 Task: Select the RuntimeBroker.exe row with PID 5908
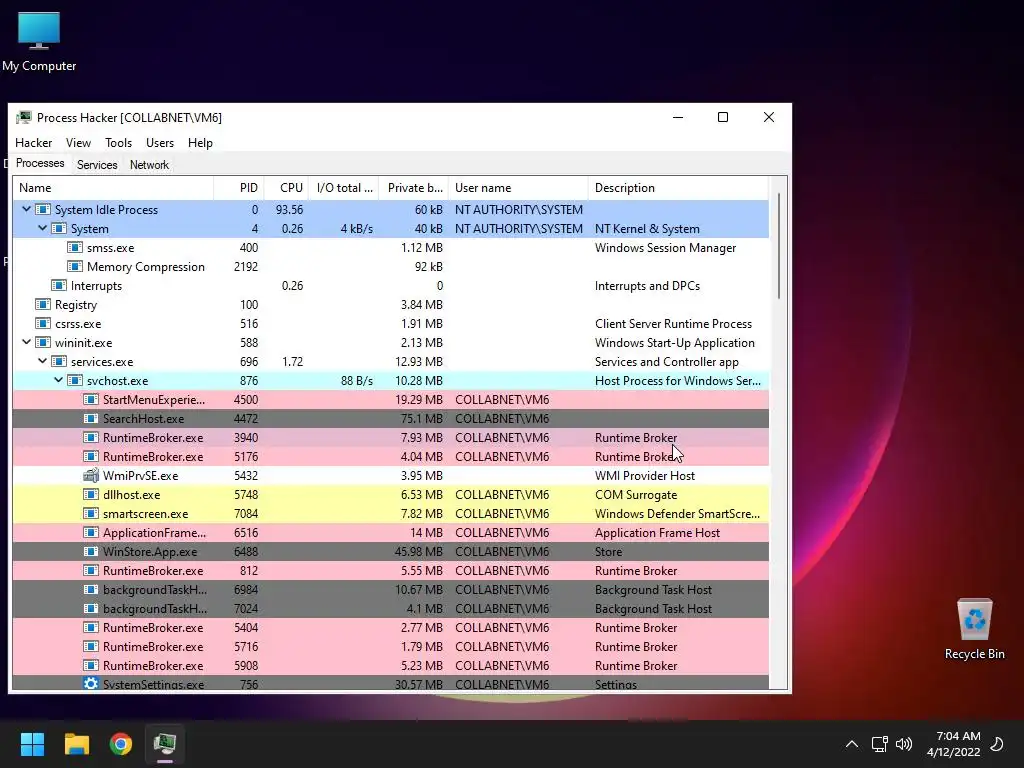tap(391, 665)
